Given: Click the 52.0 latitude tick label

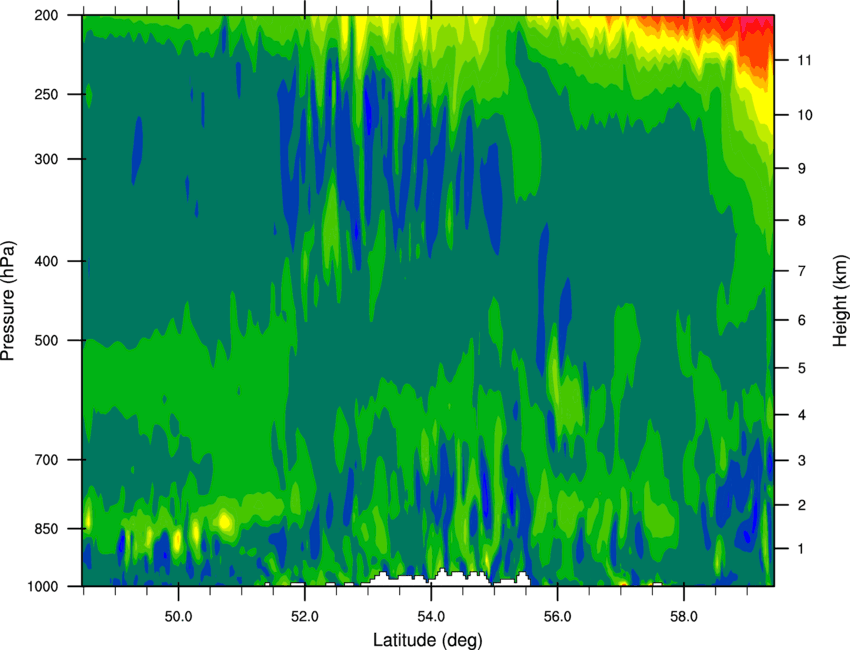Looking at the screenshot, I should (305, 617).
